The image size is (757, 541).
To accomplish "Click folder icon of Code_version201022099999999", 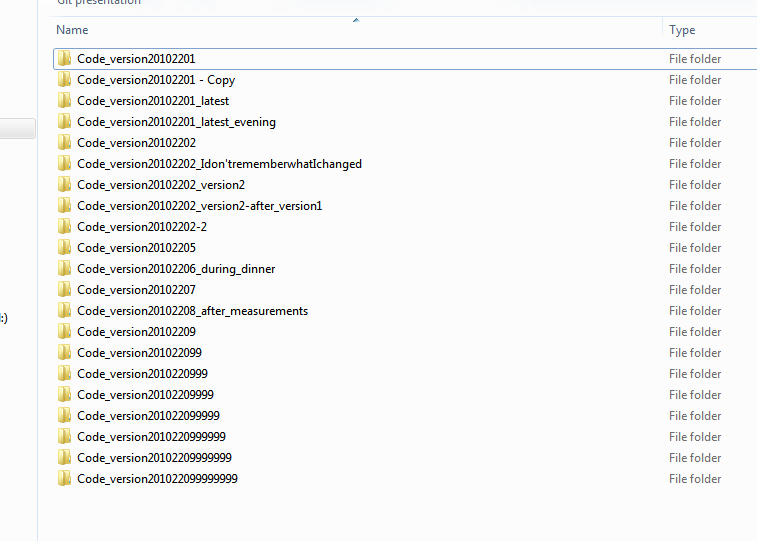I will 64,478.
